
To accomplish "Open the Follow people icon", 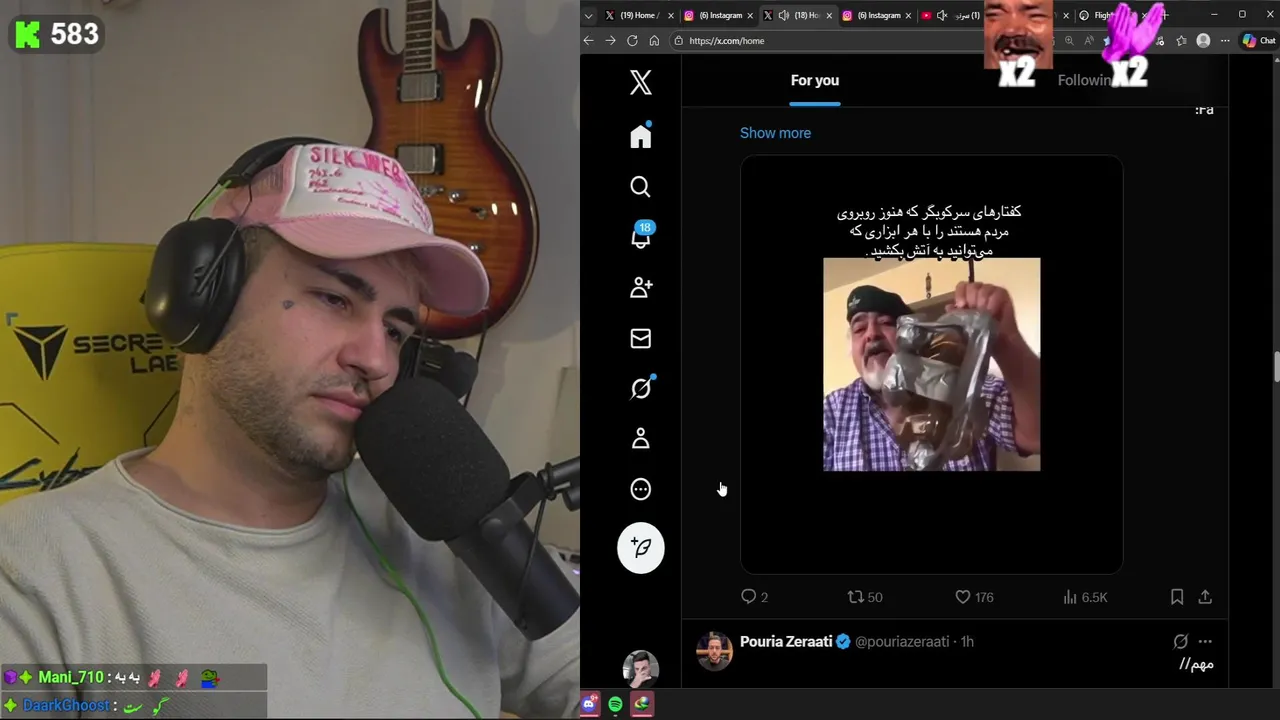I will tap(641, 288).
